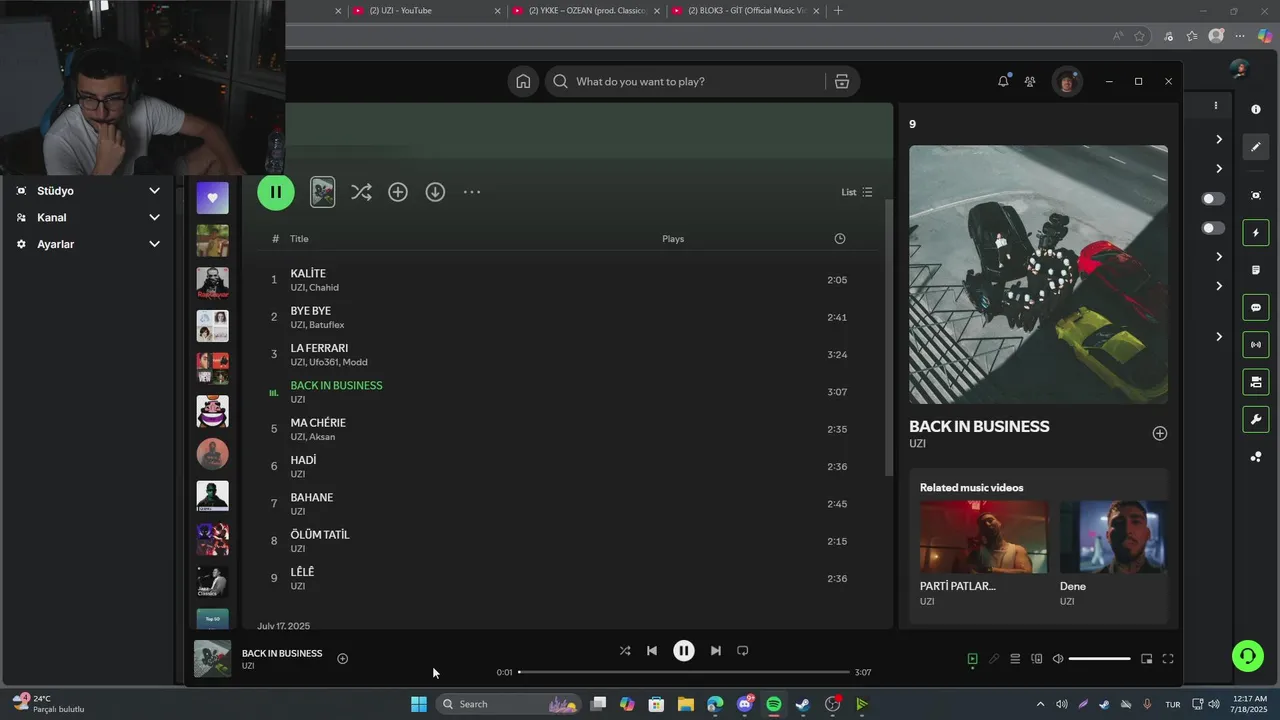The image size is (1280, 720).
Task: Click the now playing album cover in the bottom bar
Action: pyautogui.click(x=212, y=659)
